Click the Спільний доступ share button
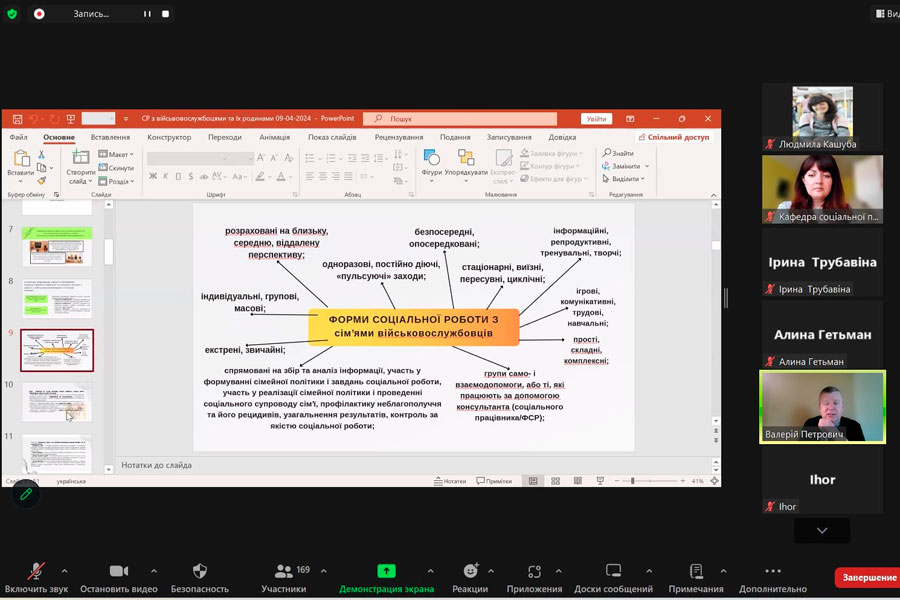The image size is (900, 600). 674,137
